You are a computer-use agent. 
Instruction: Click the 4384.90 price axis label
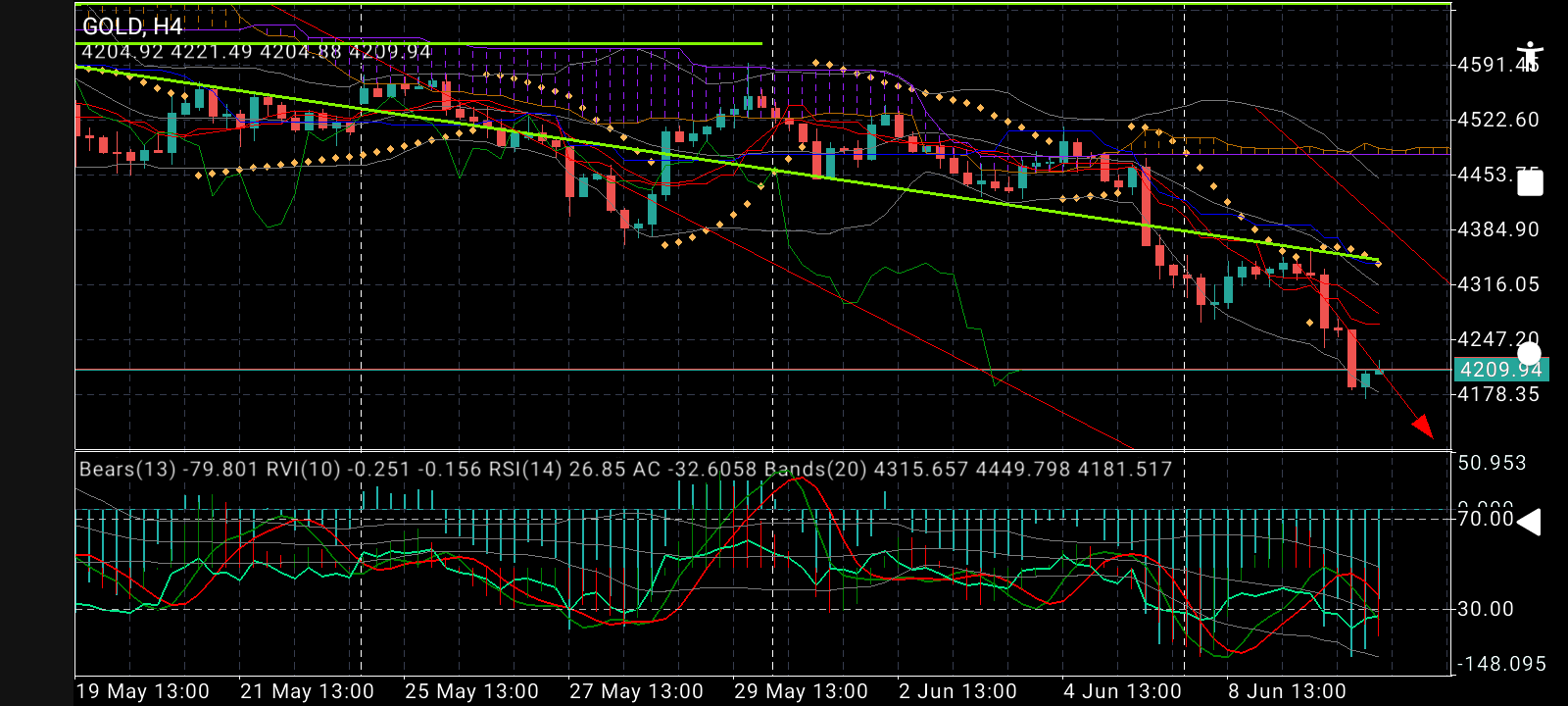click(1498, 229)
